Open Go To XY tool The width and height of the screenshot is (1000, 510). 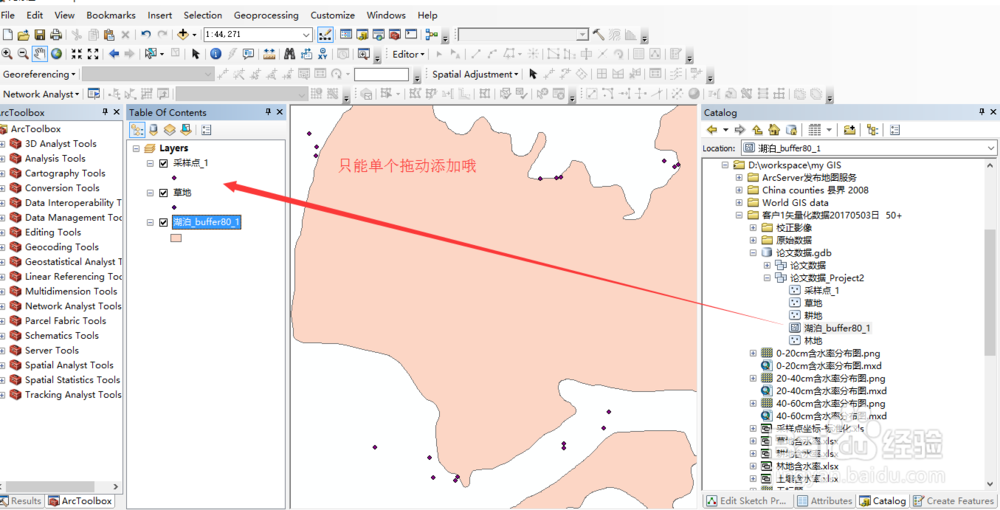(323, 54)
